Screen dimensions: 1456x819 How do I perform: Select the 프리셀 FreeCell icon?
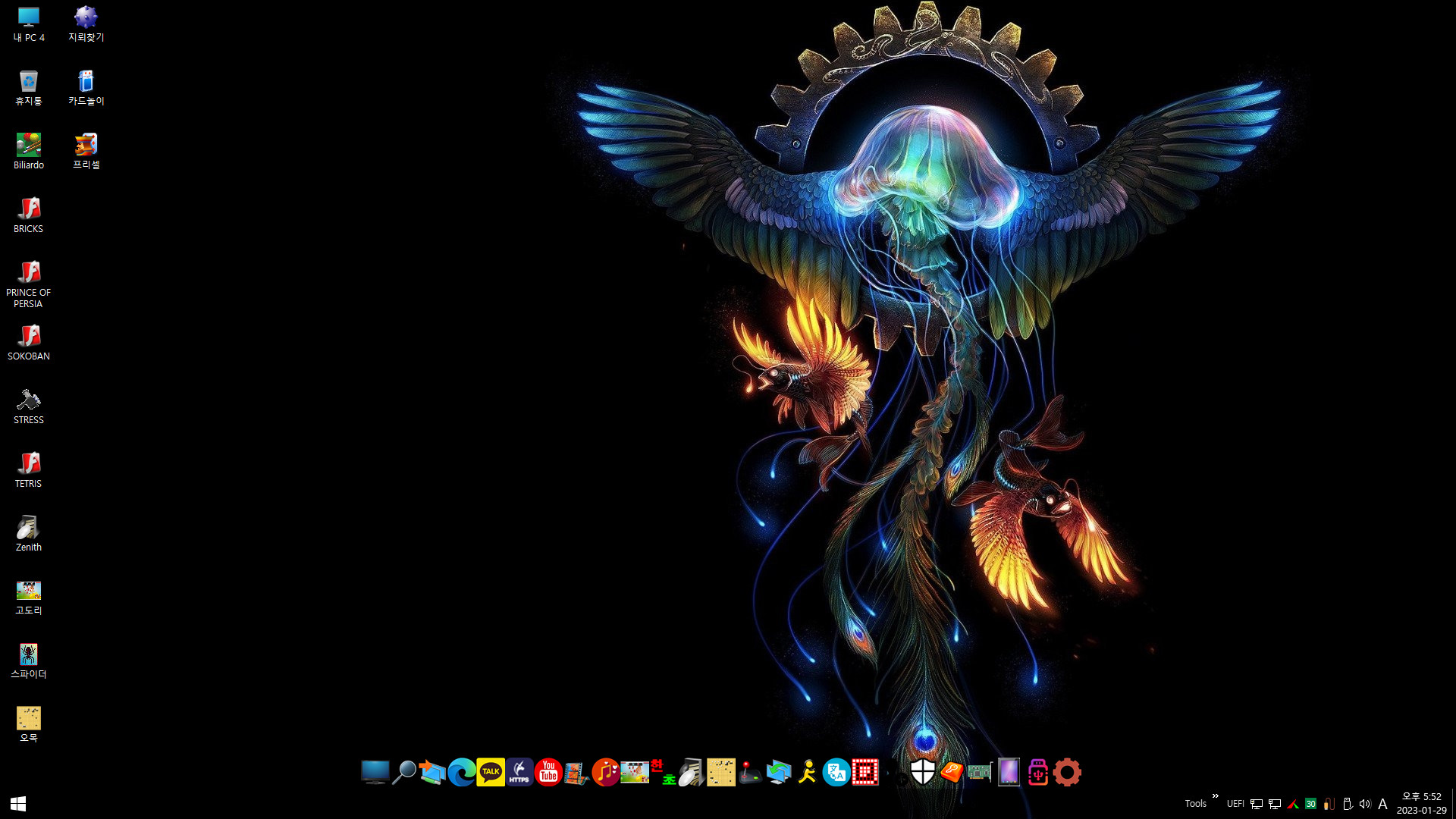[x=86, y=151]
